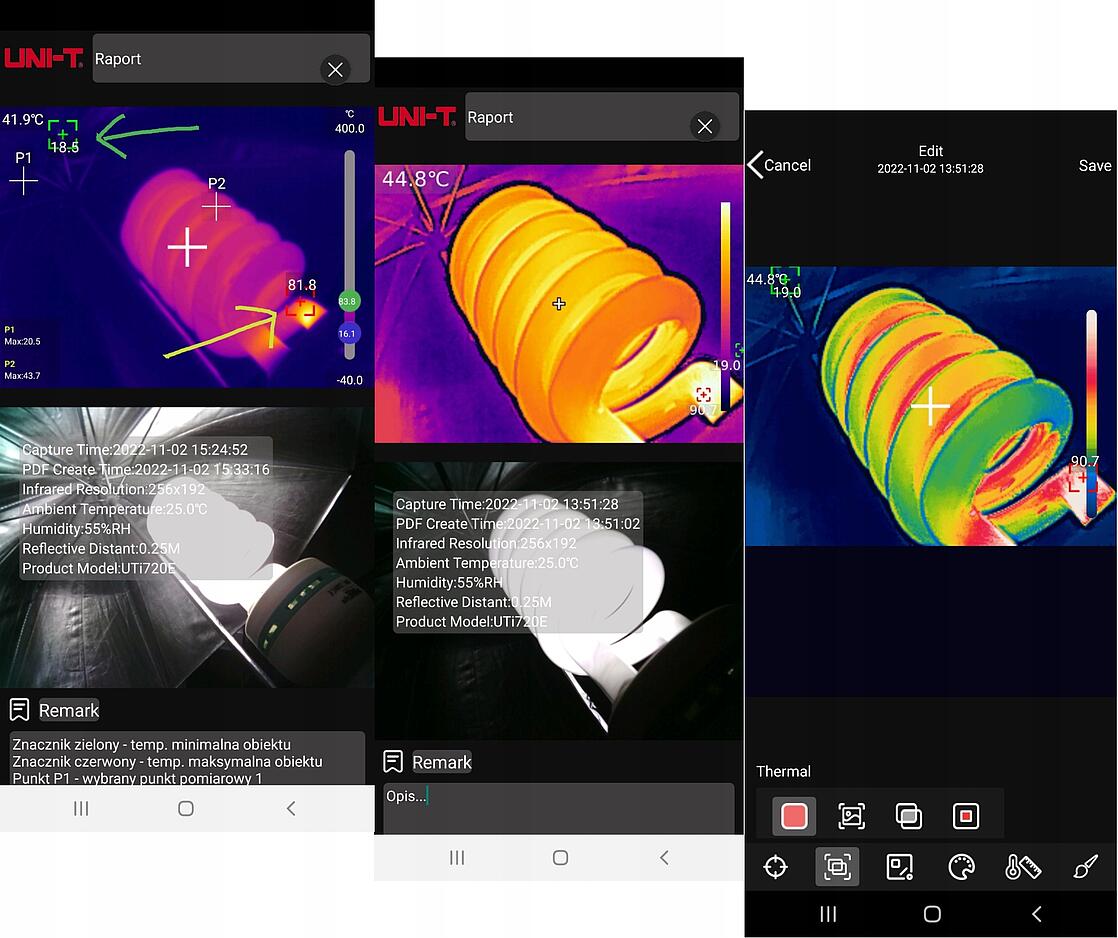
Task: Click Cancel to exit the Edit screen
Action: [x=779, y=165]
